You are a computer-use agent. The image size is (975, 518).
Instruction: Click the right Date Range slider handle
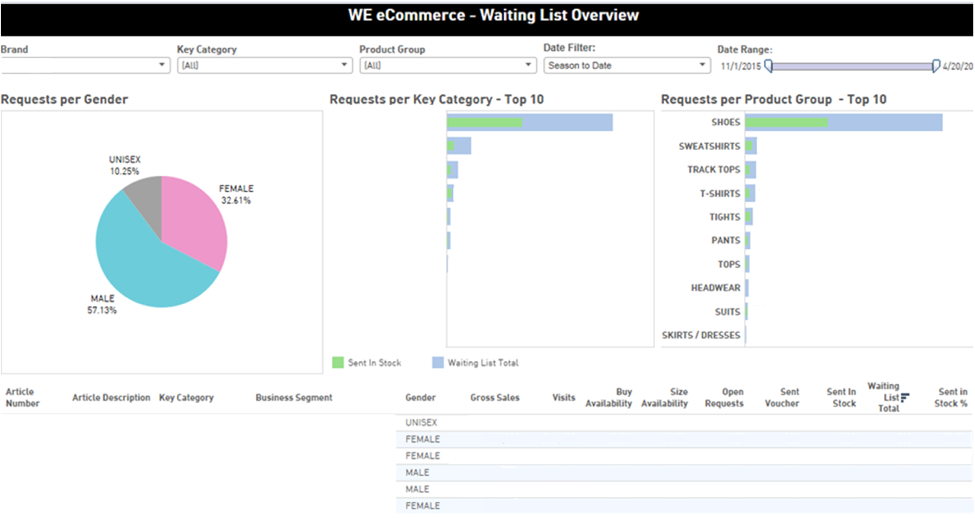936,66
